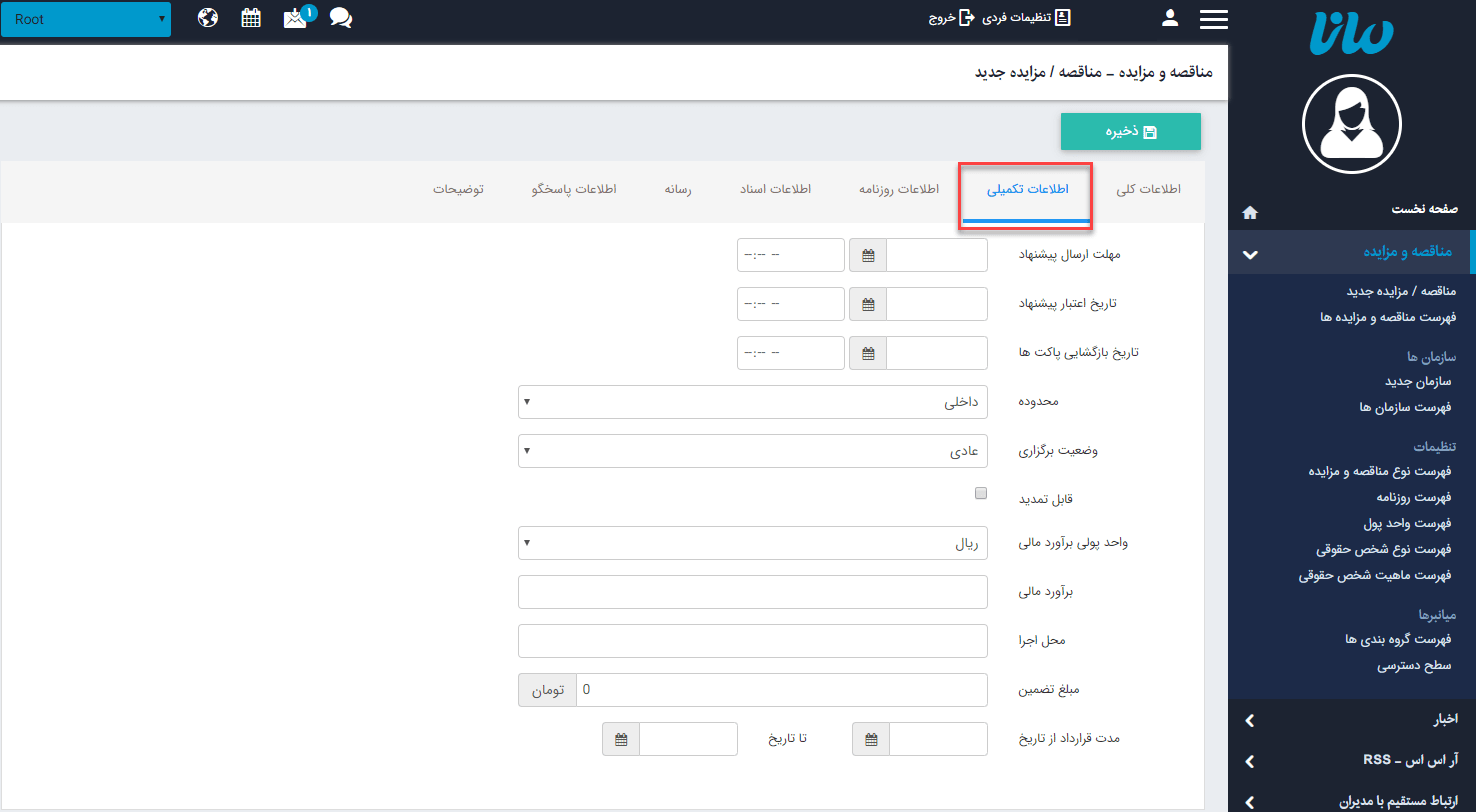Image resolution: width=1476 pixels, height=812 pixels.
Task: Switch to the اطلاعات کلی tab
Action: click(1148, 188)
